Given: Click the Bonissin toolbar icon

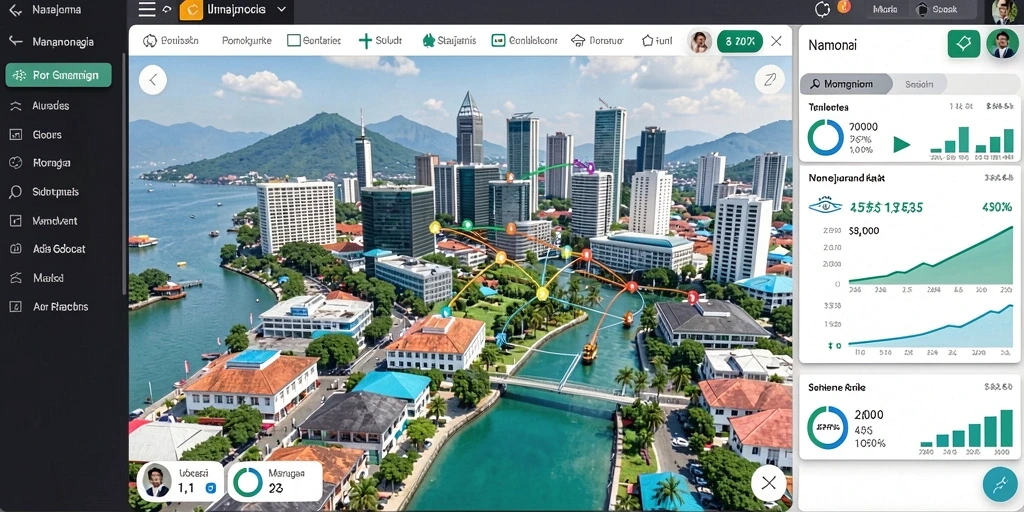Looking at the screenshot, I should [x=150, y=40].
